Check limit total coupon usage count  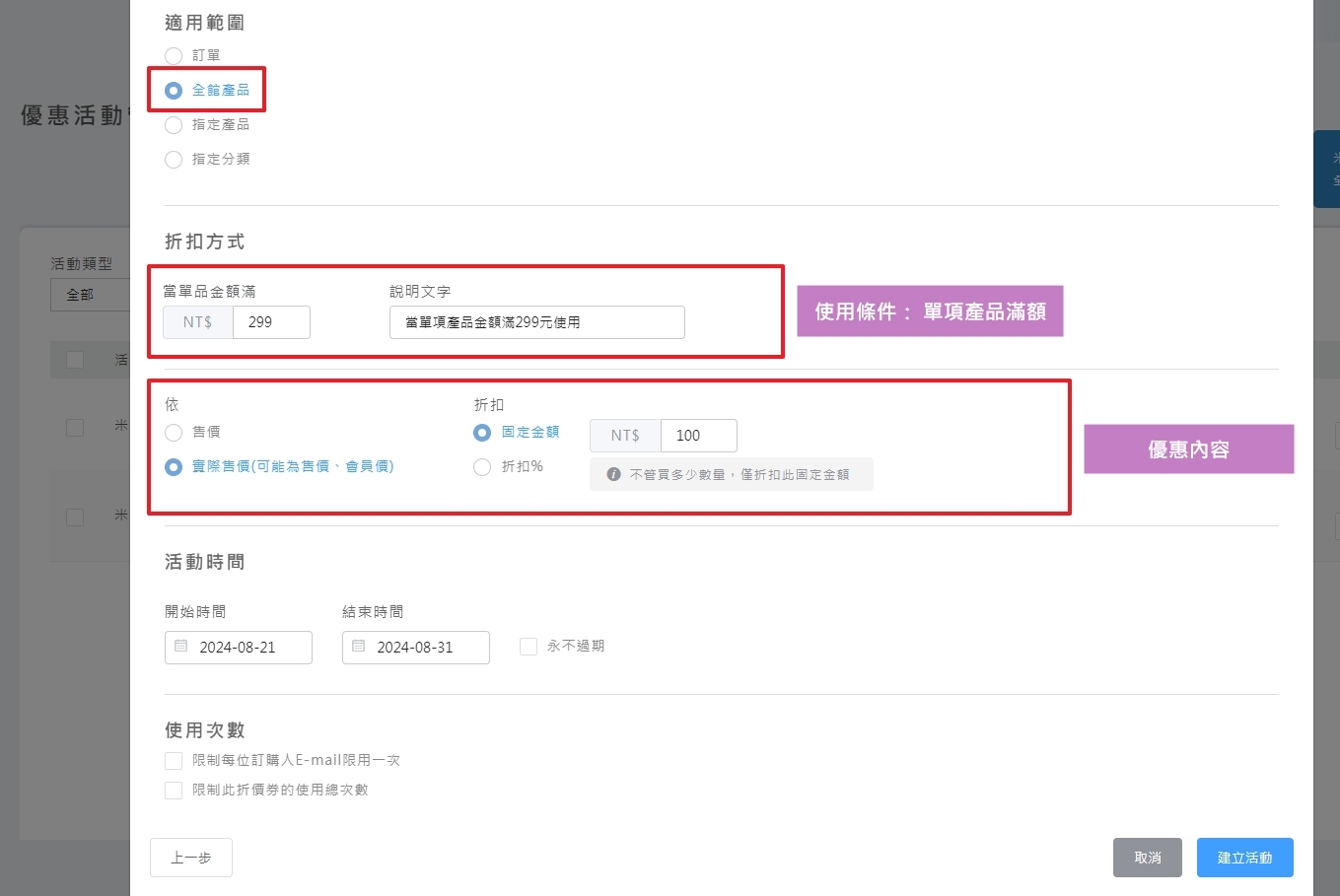click(174, 790)
